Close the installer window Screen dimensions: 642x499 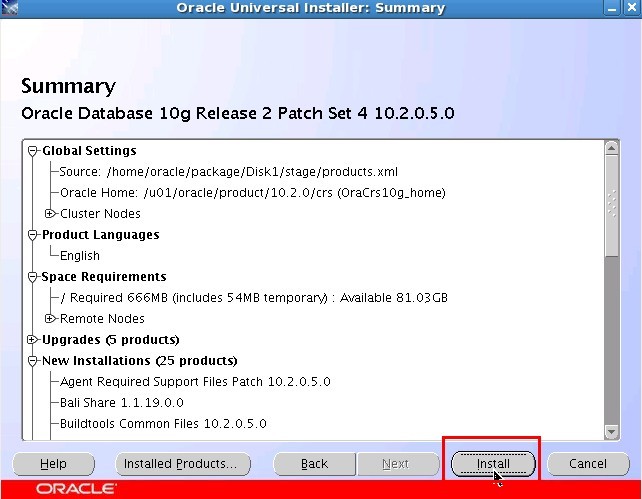click(x=632, y=9)
